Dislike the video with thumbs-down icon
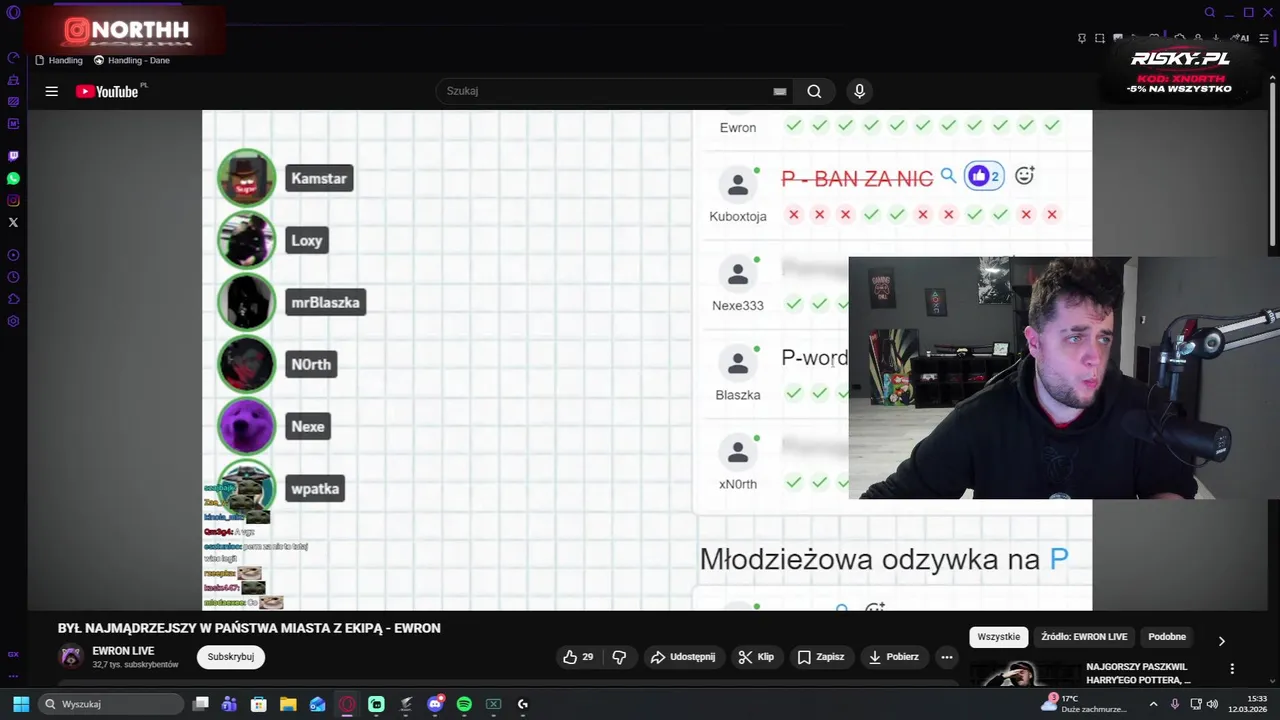Image resolution: width=1280 pixels, height=720 pixels. click(x=619, y=657)
